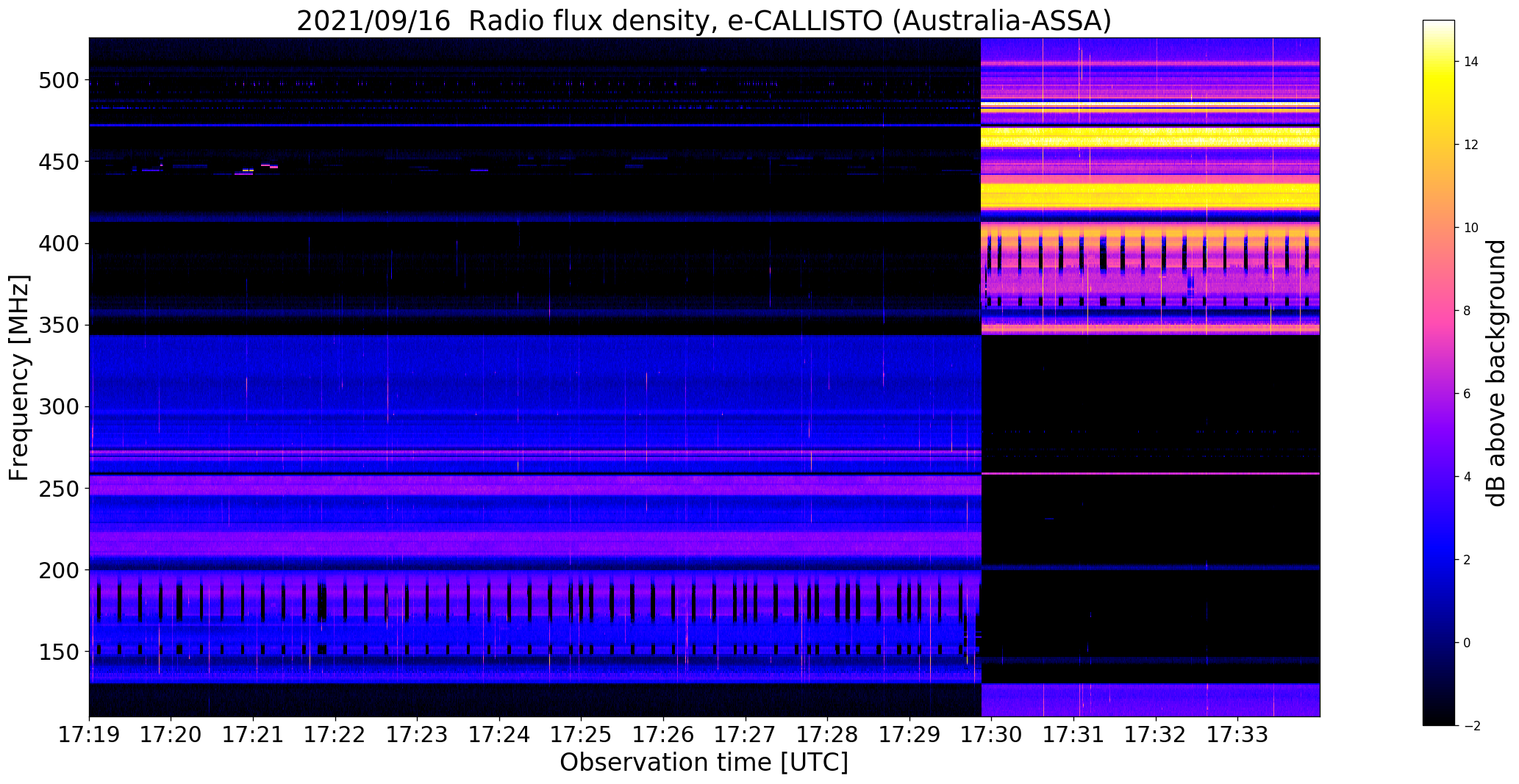
Task: Click the 17:23 time tick label
Action: click(418, 734)
